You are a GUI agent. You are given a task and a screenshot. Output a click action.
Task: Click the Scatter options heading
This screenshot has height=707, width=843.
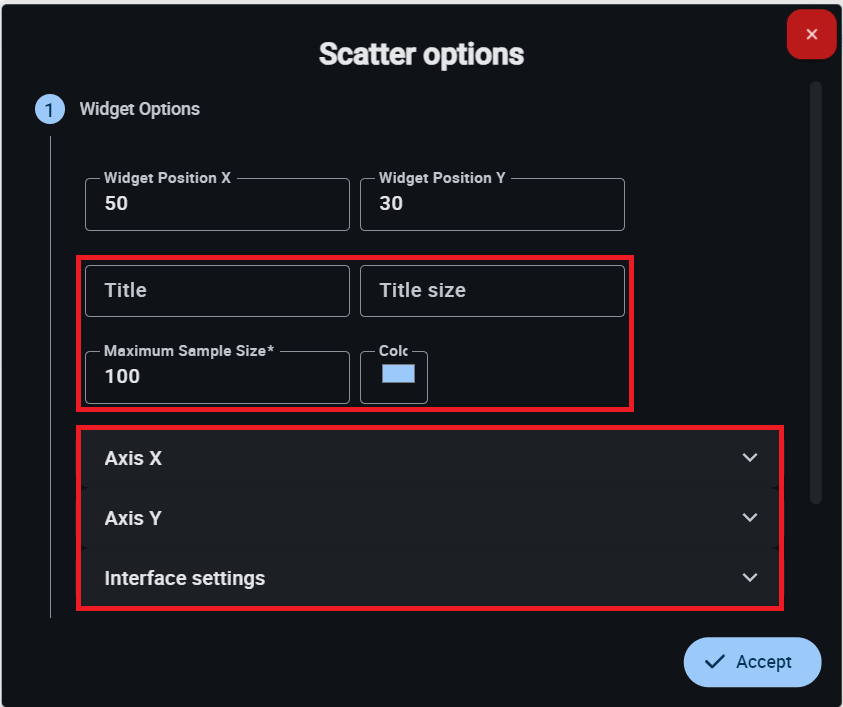coord(421,54)
